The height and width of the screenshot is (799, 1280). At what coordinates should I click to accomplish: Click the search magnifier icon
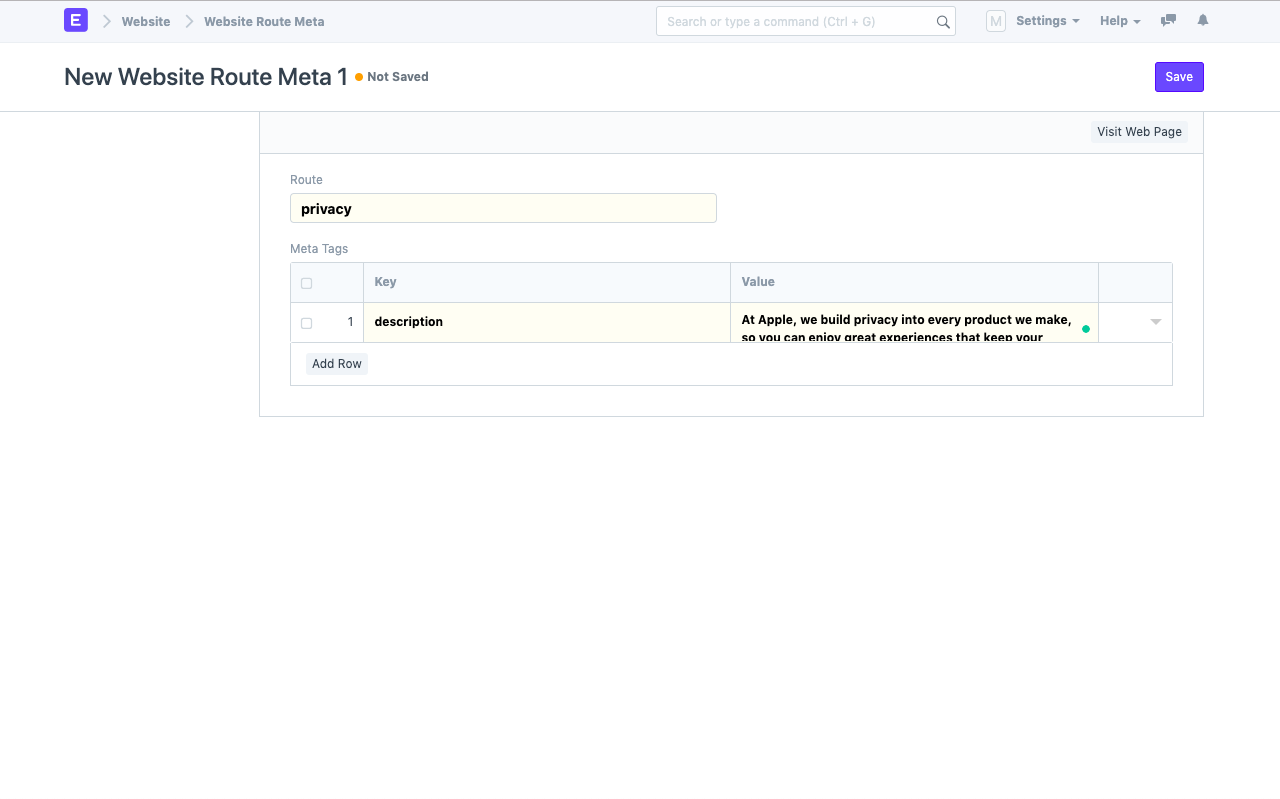942,22
